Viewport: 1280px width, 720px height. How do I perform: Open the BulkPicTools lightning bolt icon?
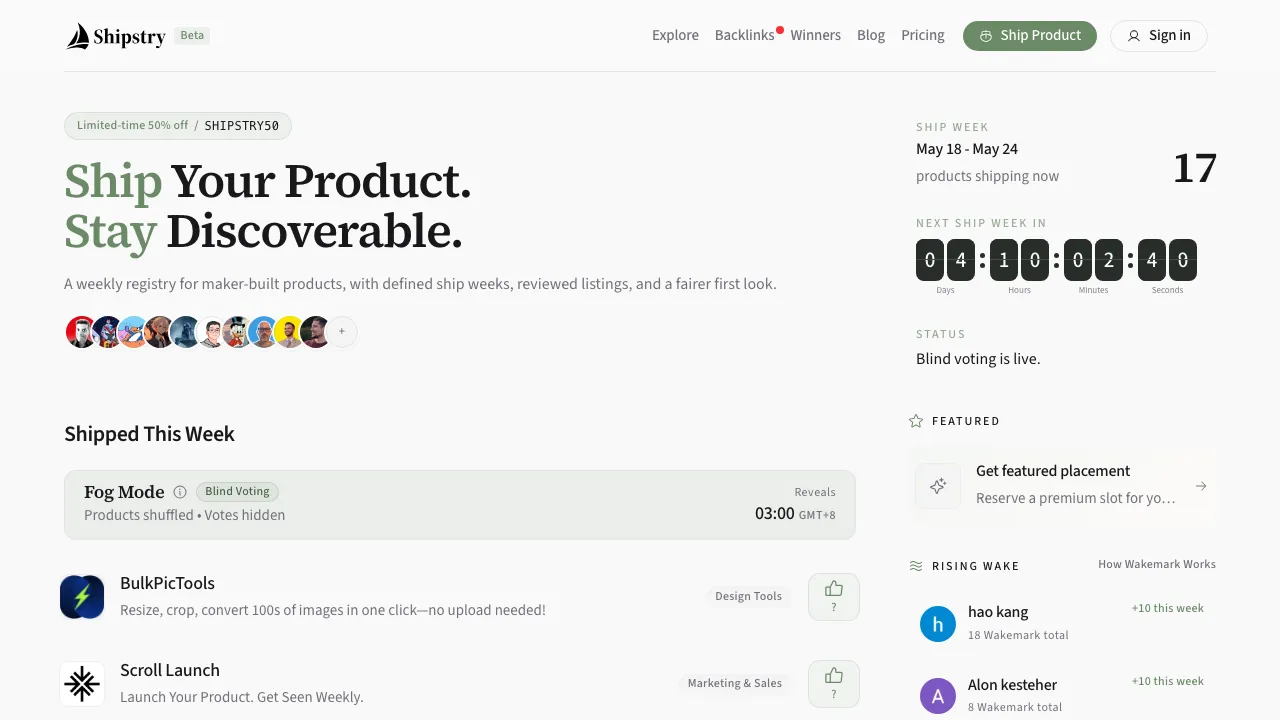pos(82,597)
